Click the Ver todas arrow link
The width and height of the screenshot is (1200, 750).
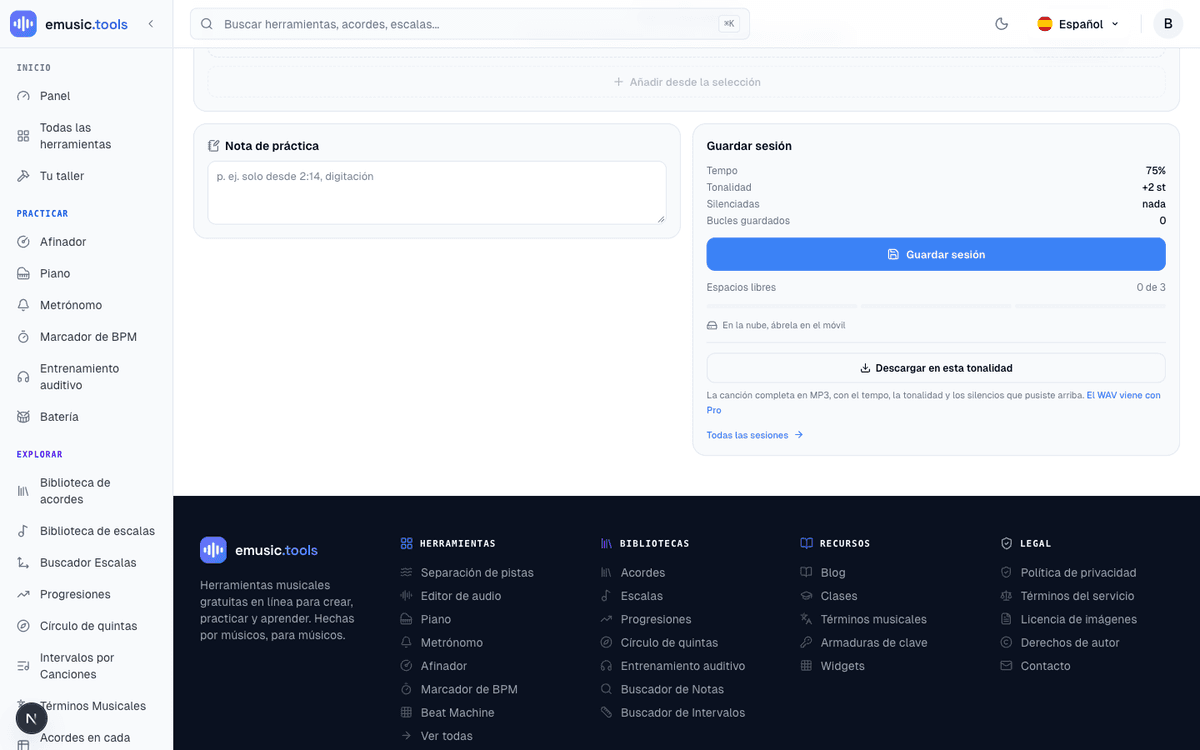point(437,736)
